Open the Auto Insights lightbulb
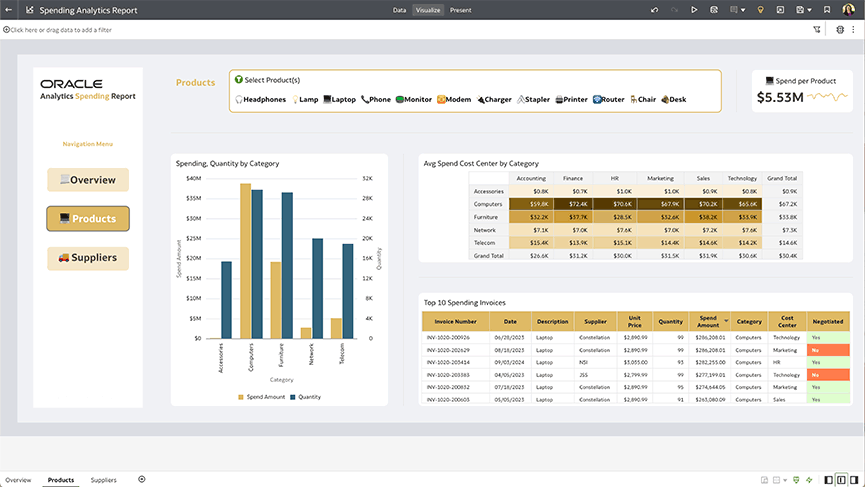This screenshot has width=865, height=487. pos(760,10)
